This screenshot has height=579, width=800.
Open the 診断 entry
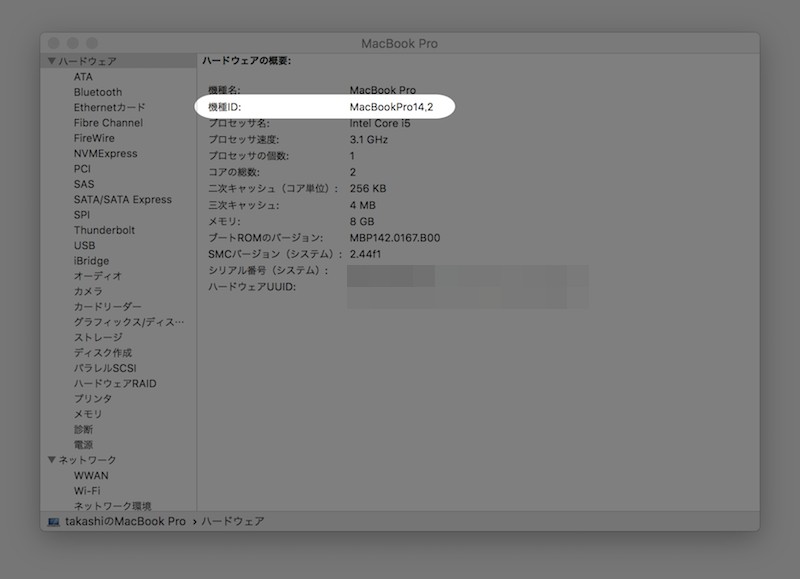coord(83,429)
